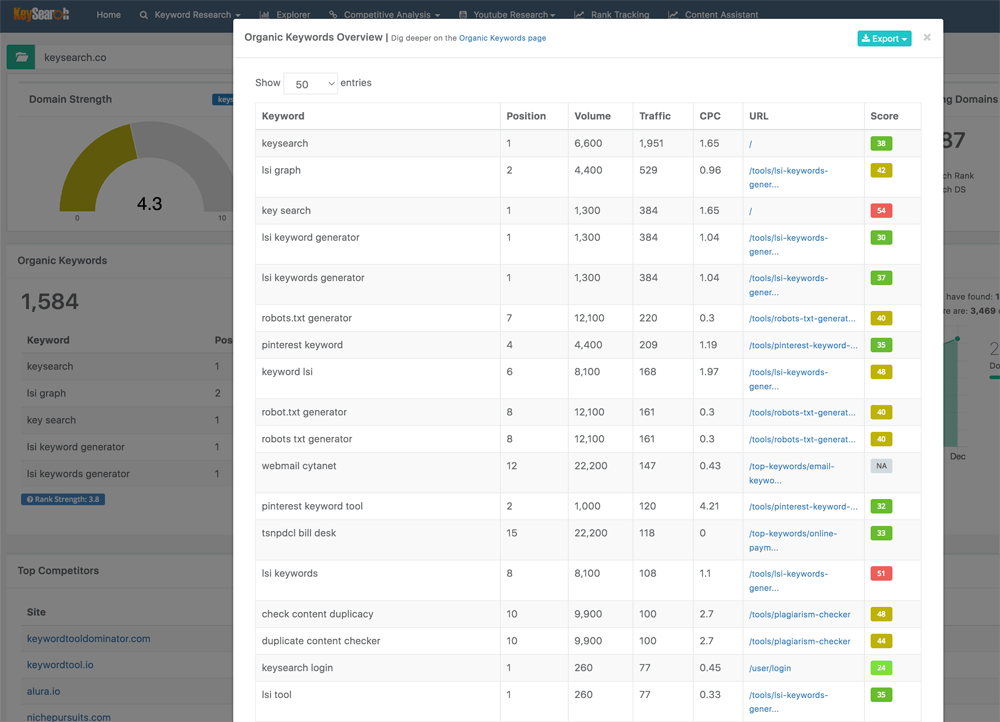Screen dimensions: 1000x722
Task: Click the volume value 6,600
Action: 588,144
